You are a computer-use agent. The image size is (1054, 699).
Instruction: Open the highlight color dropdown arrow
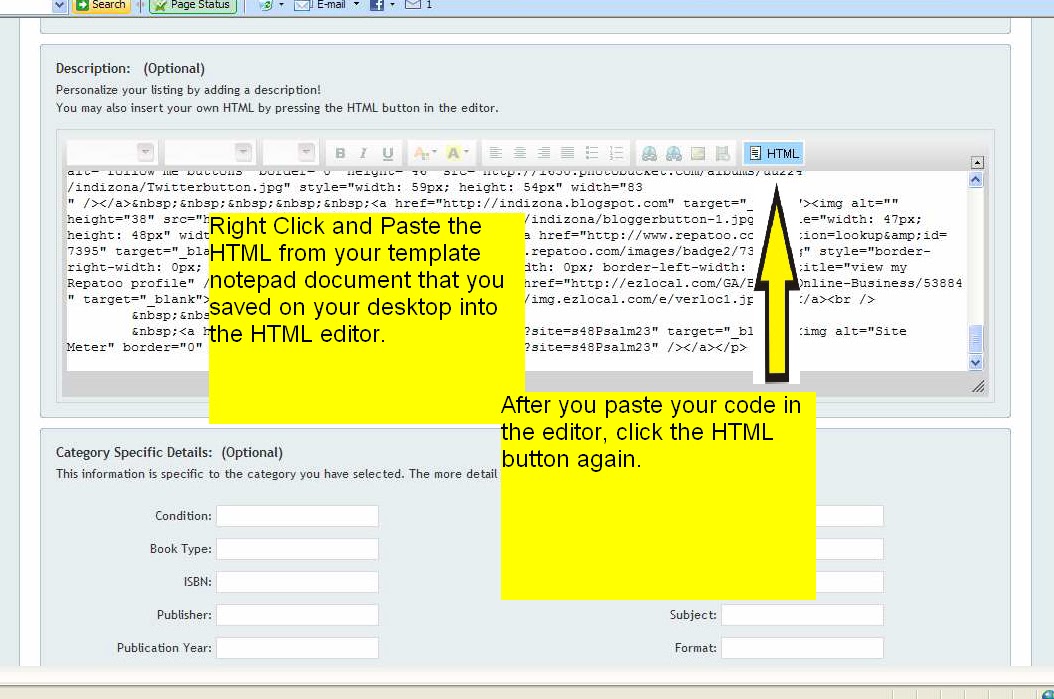click(x=465, y=151)
